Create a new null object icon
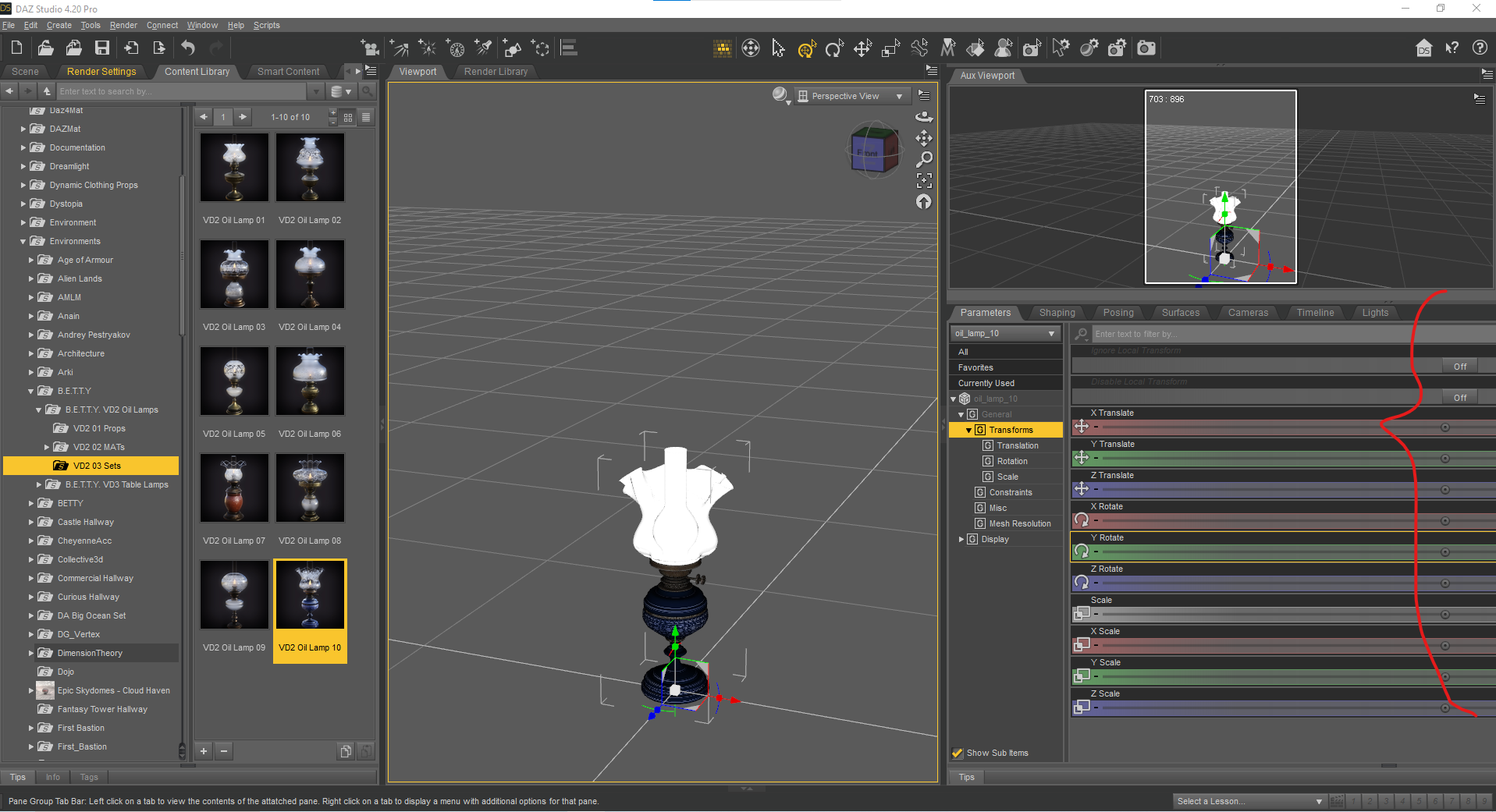The height and width of the screenshot is (812, 1496). [541, 48]
